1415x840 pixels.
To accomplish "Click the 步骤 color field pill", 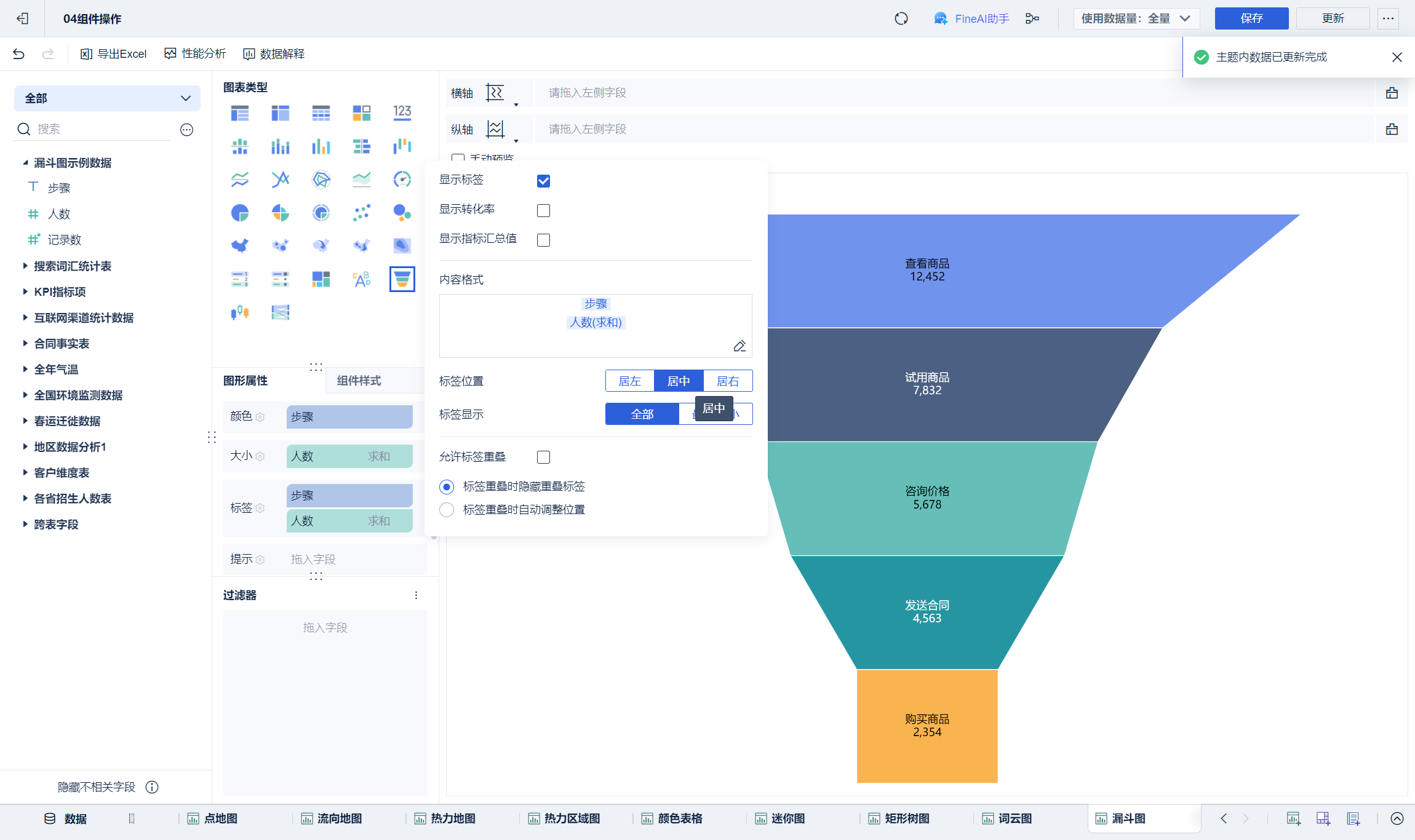I will tap(349, 417).
